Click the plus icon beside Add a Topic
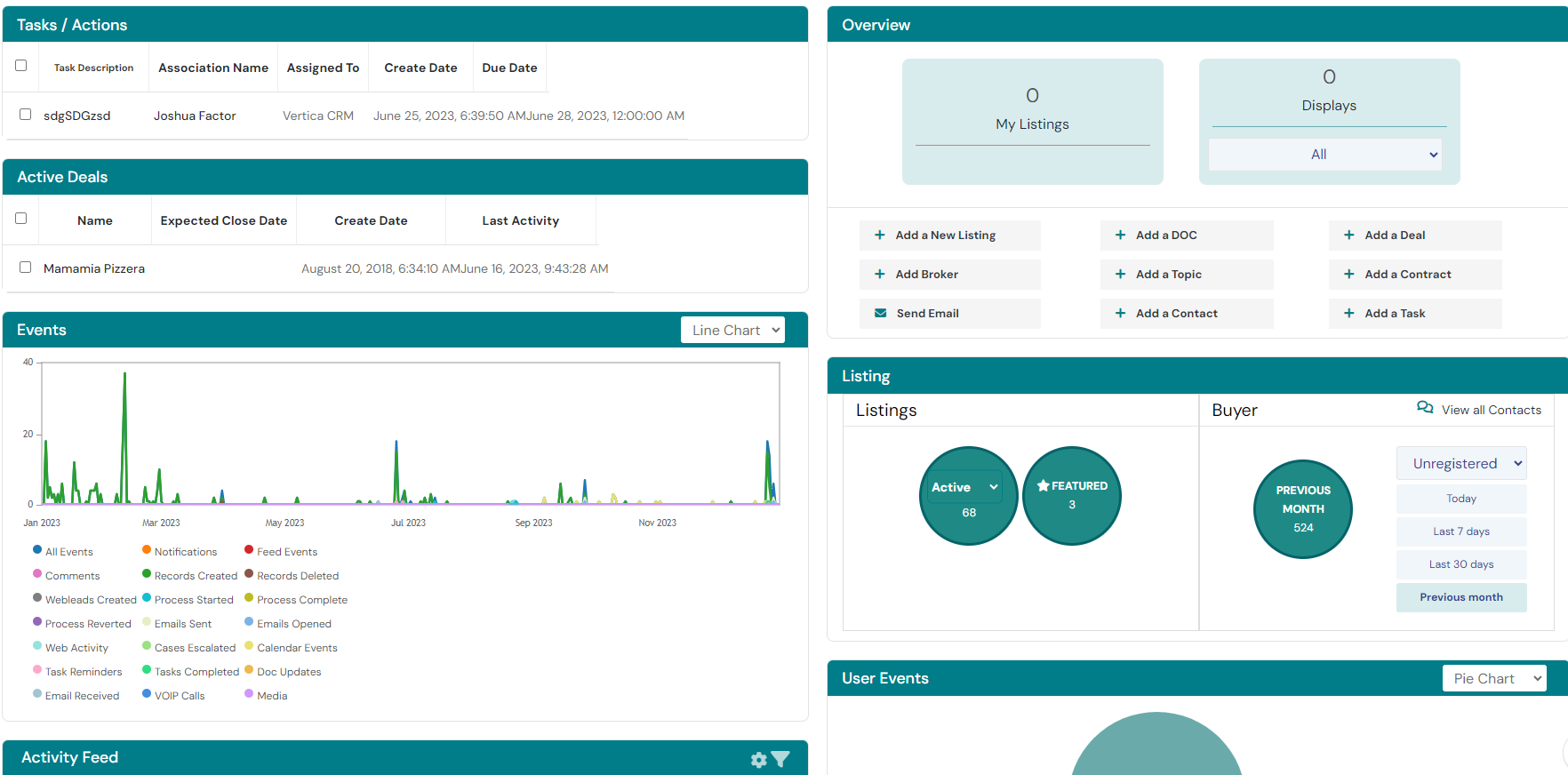 click(x=1120, y=275)
